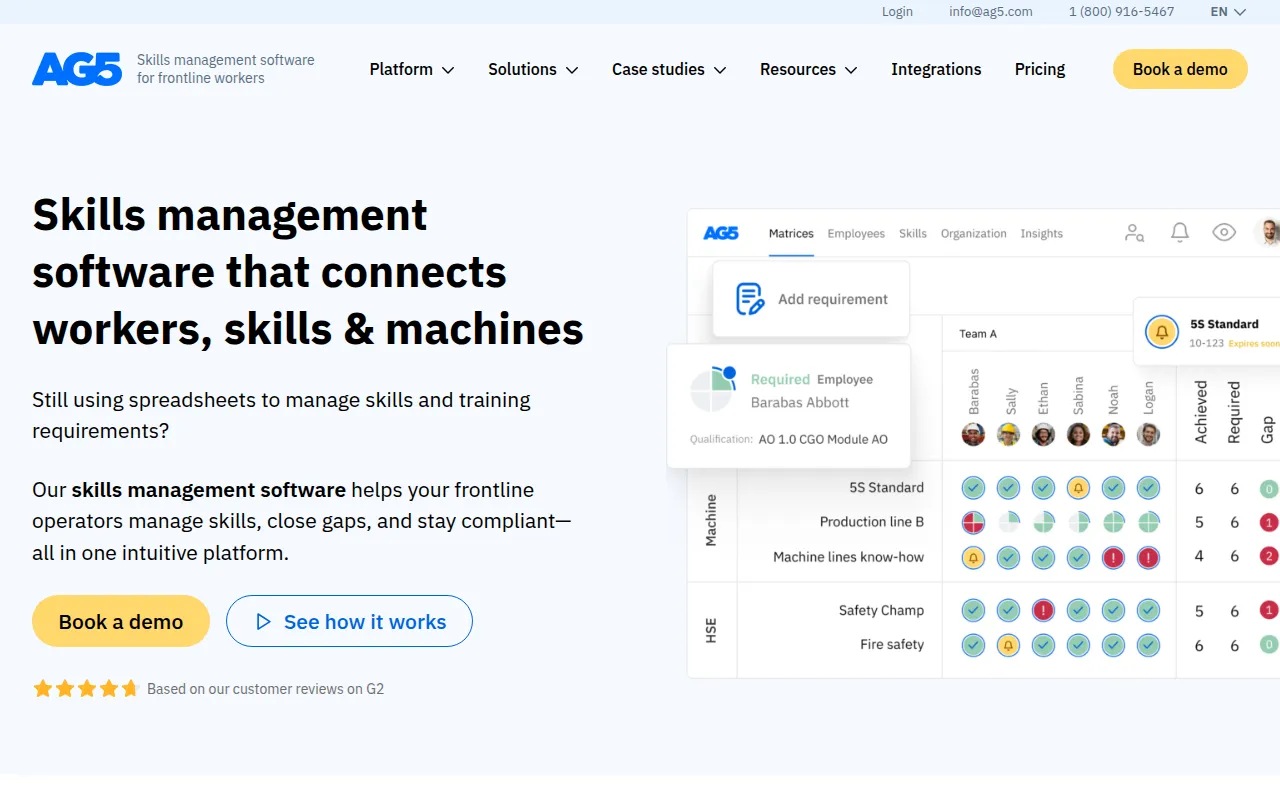Click the Machine group label
The image size is (1280, 800).
pyautogui.click(x=711, y=520)
